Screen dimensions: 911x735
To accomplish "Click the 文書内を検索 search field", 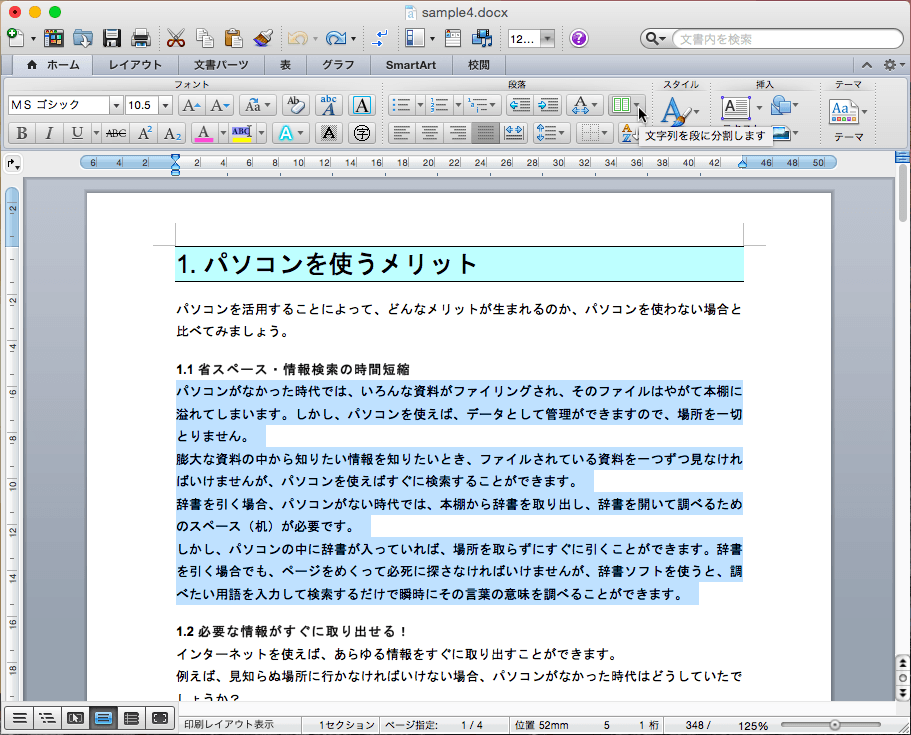I will [x=787, y=39].
